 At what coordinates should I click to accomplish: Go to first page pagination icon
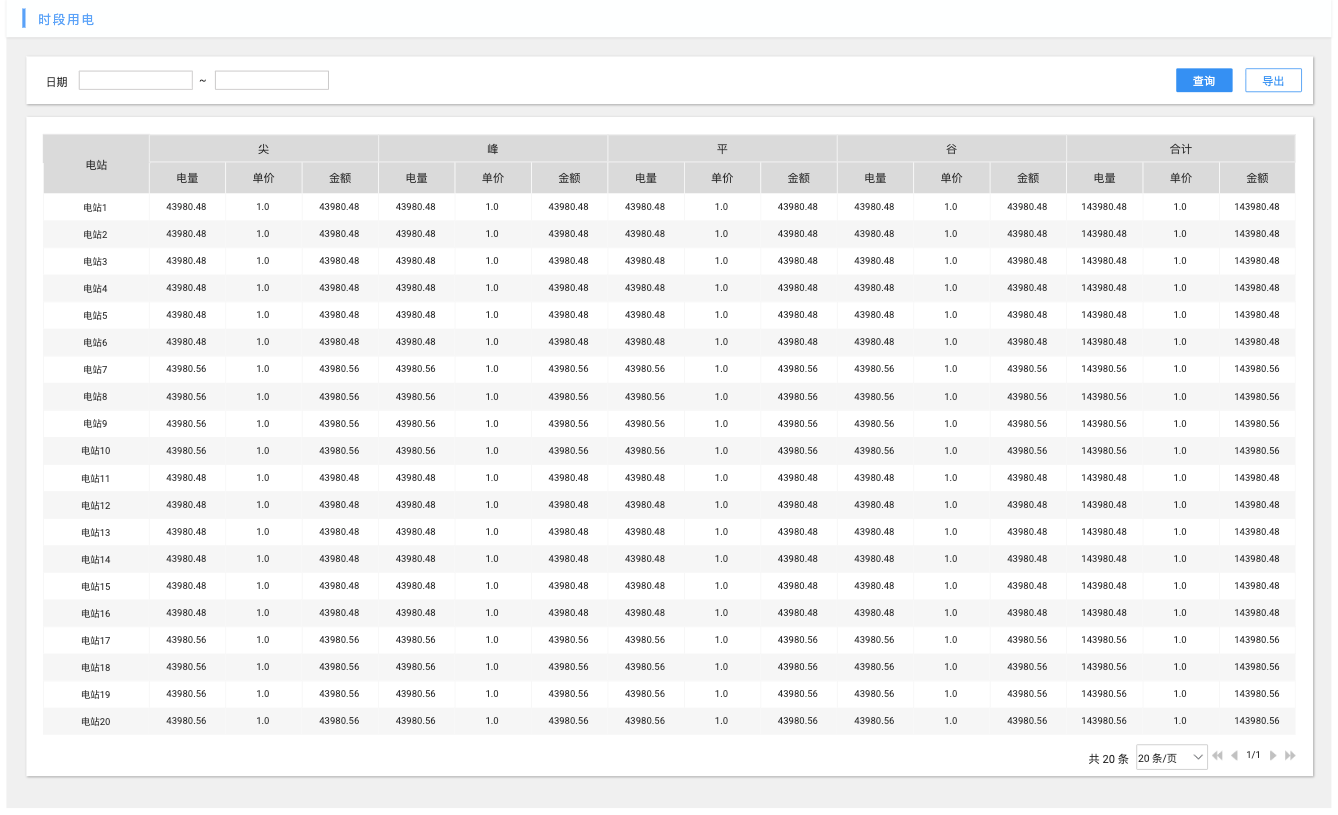(1217, 755)
